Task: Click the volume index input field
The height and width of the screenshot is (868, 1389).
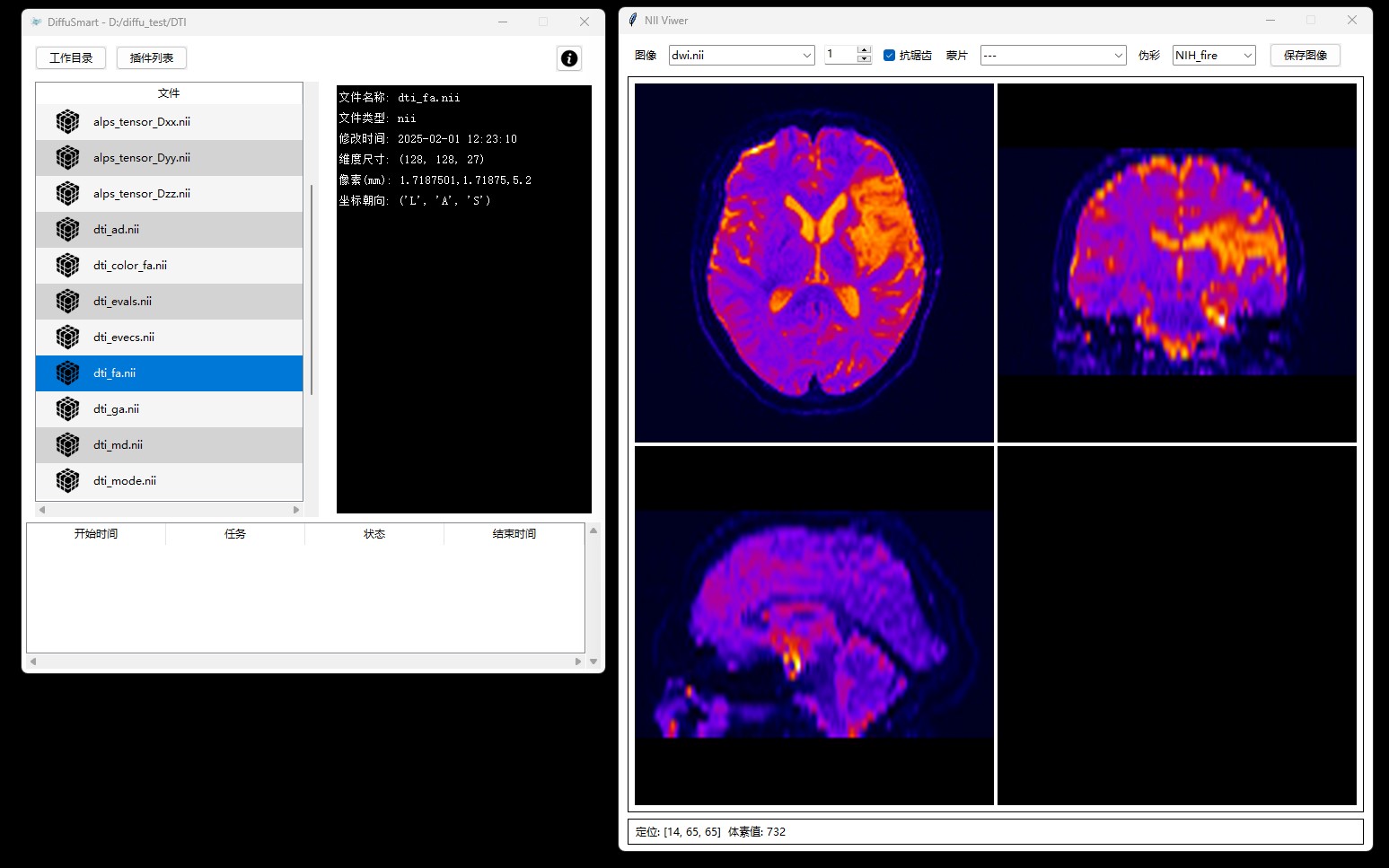Action: pos(841,55)
